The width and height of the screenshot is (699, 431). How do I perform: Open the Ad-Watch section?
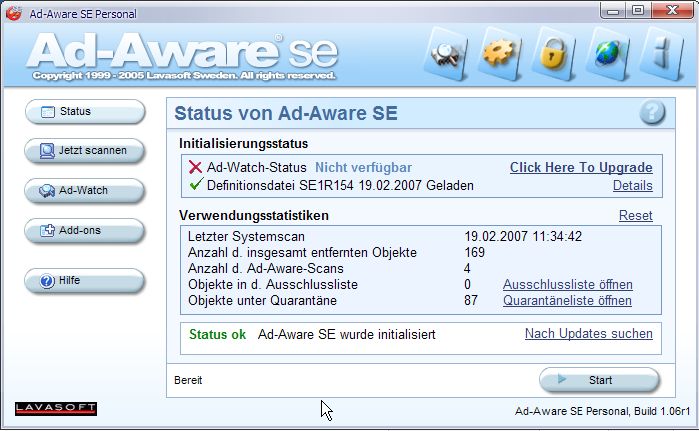85,191
